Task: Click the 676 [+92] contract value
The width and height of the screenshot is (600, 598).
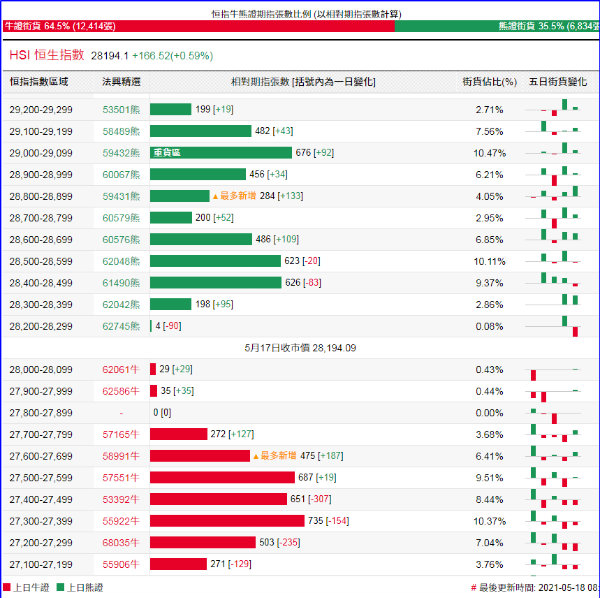Action: coord(315,153)
